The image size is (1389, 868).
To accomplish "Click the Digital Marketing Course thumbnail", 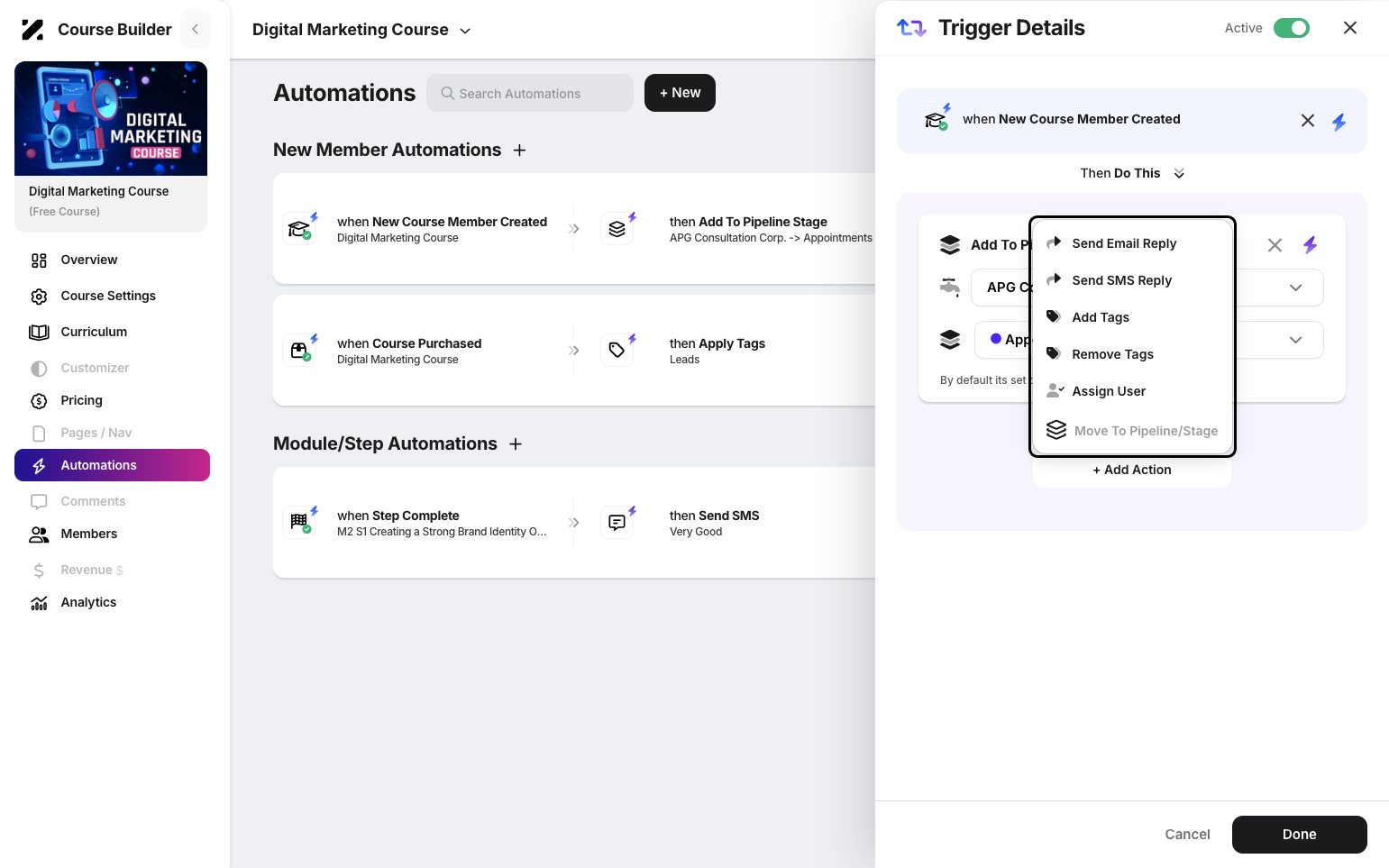I will click(111, 118).
